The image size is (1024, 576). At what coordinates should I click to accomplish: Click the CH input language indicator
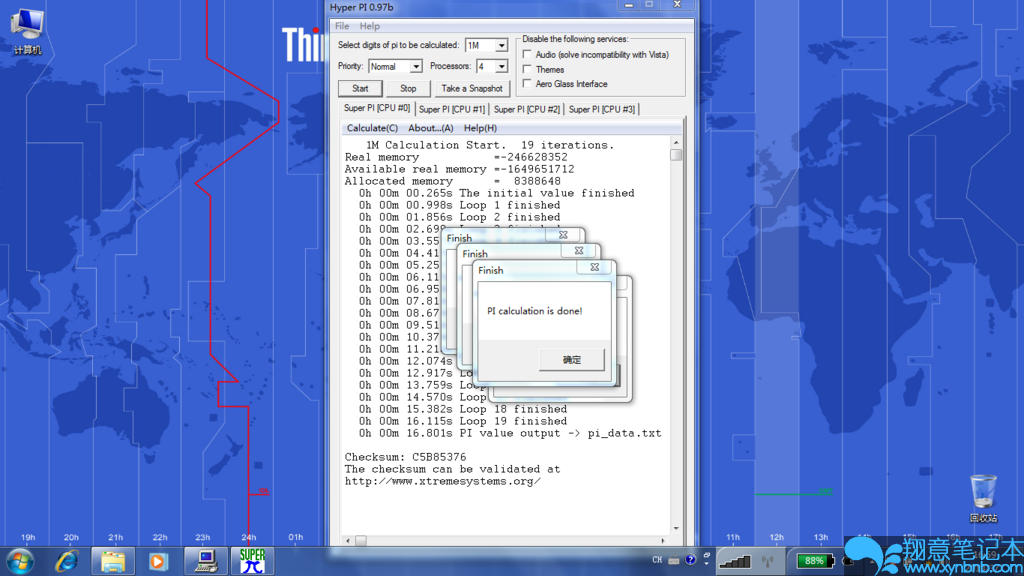coord(657,560)
